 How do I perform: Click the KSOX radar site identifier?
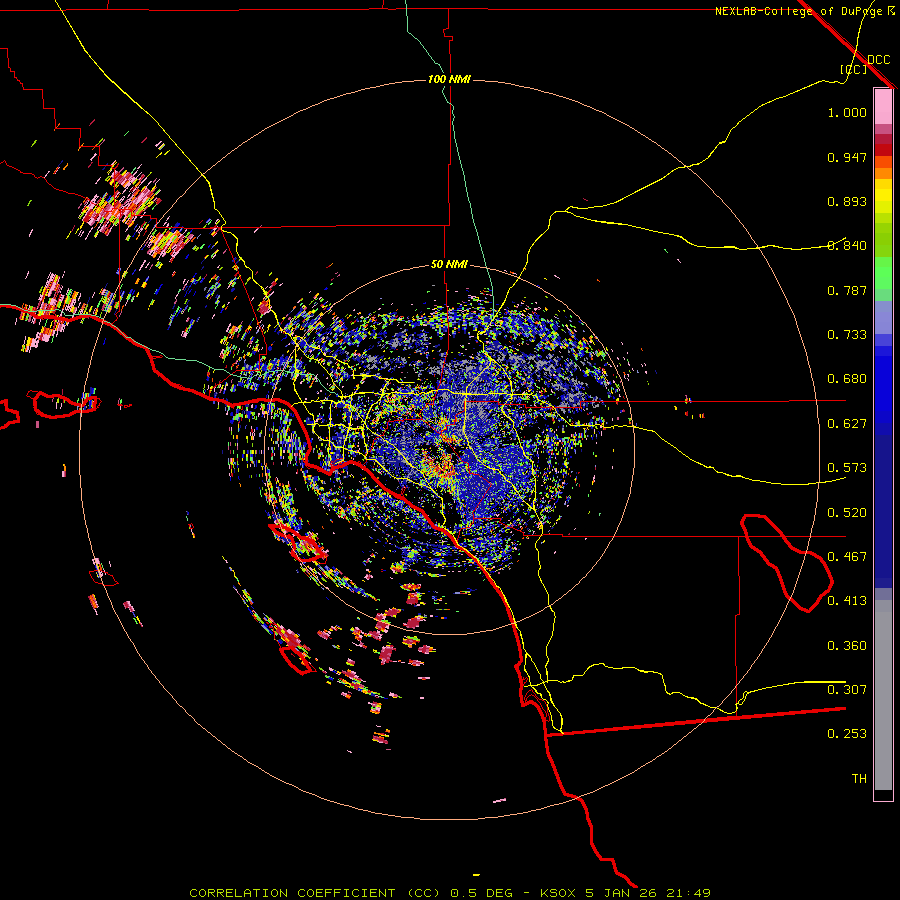[558, 893]
